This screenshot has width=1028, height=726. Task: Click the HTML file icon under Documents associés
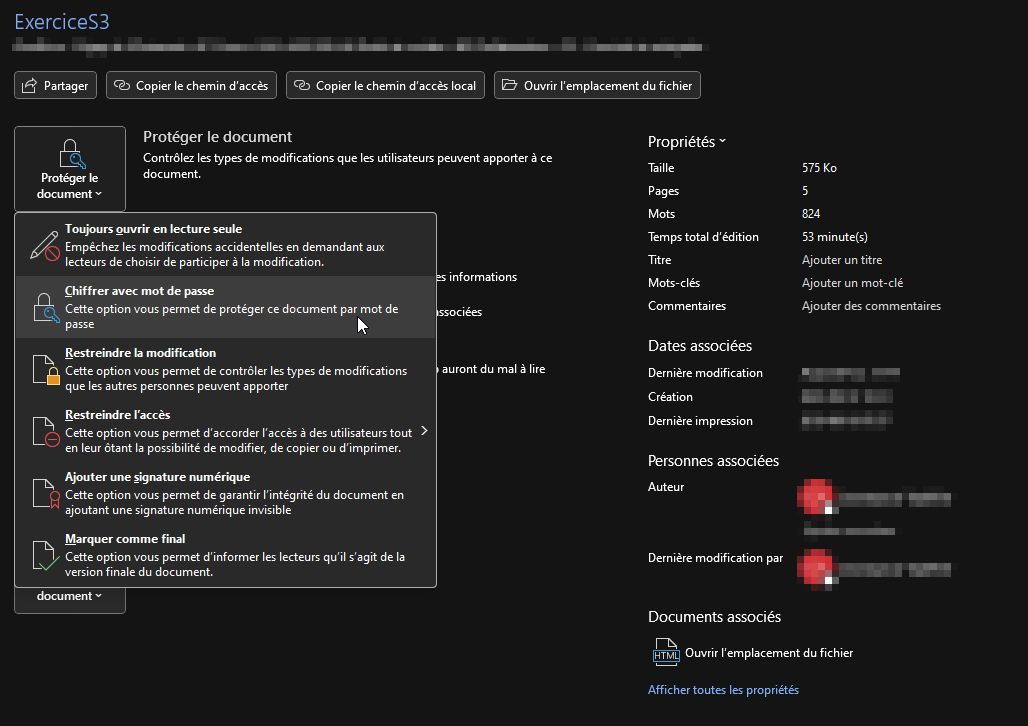(x=665, y=652)
